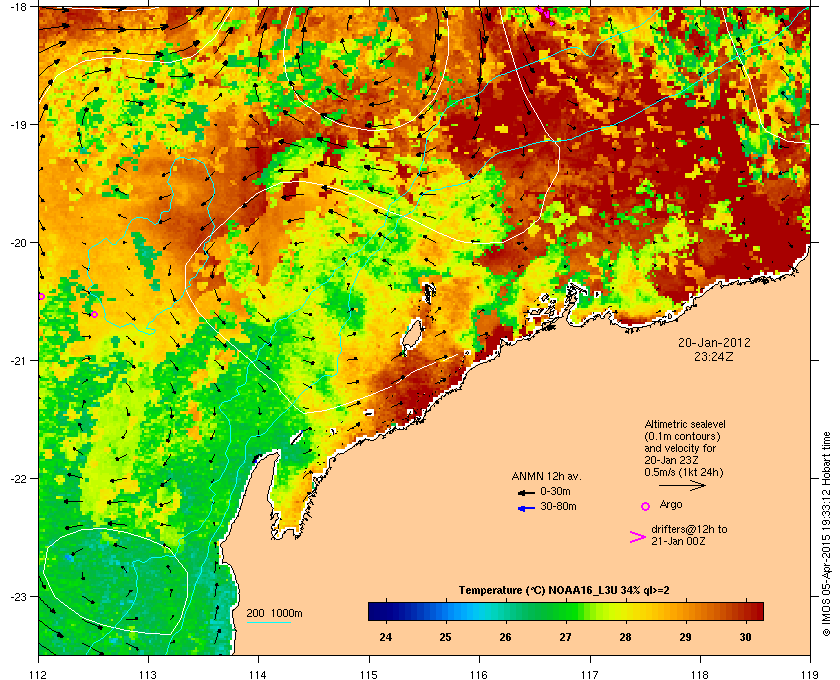Screen dimensions: 840x680
Task: Click the '0.5m/s (1kt 24h)' legend text
Action: click(x=684, y=473)
